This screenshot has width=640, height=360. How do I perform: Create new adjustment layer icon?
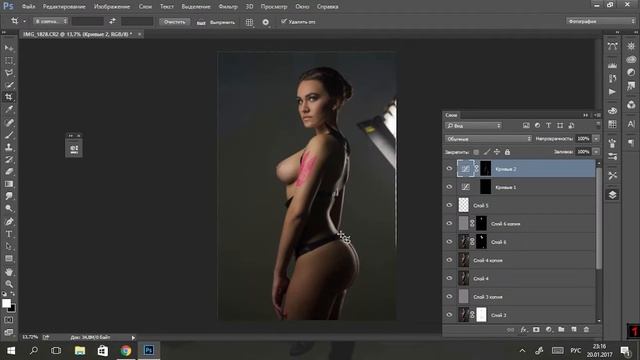tap(549, 329)
